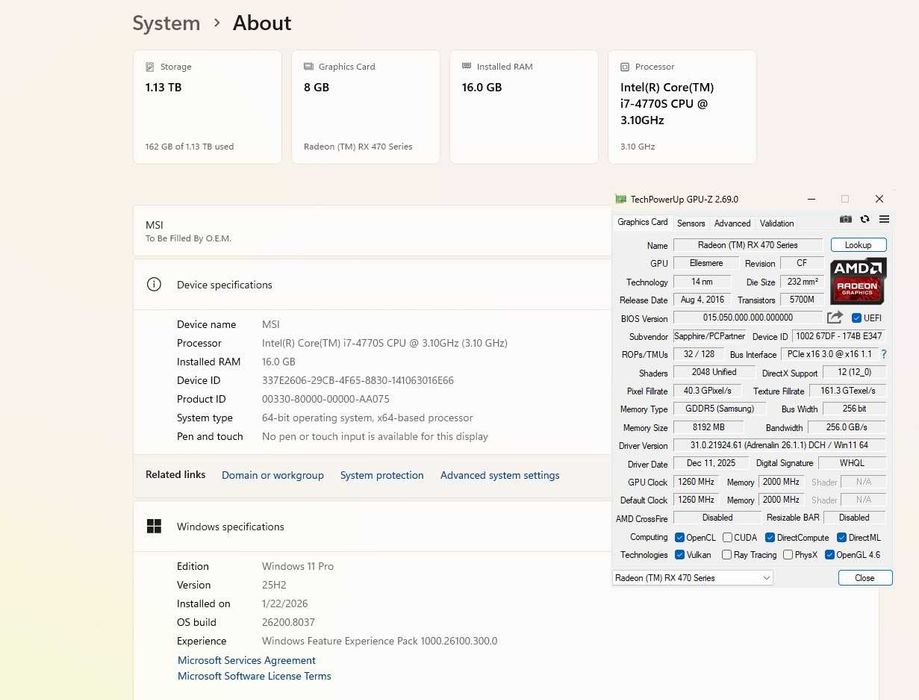
Task: Click the BIOS Version field
Action: pyautogui.click(x=748, y=317)
